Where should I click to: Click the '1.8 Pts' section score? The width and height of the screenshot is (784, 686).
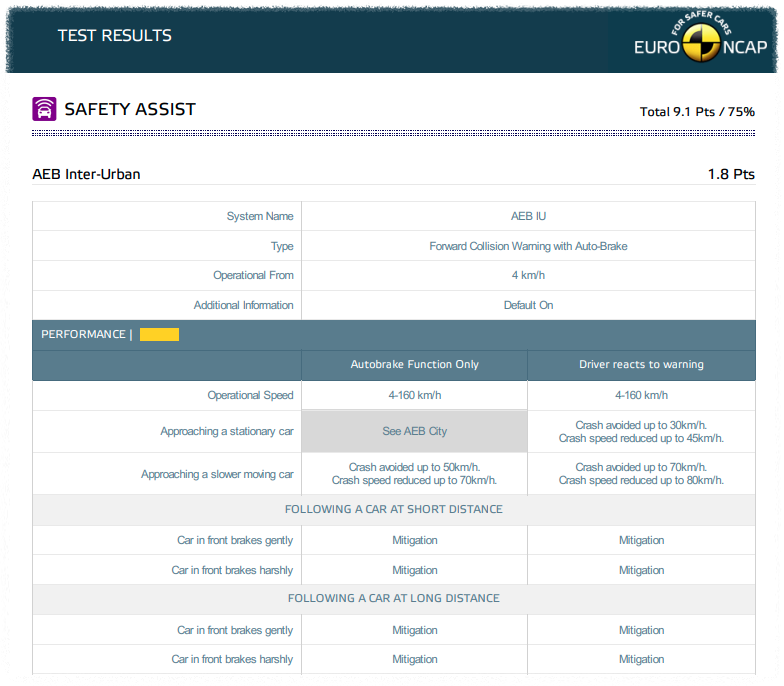coord(731,174)
